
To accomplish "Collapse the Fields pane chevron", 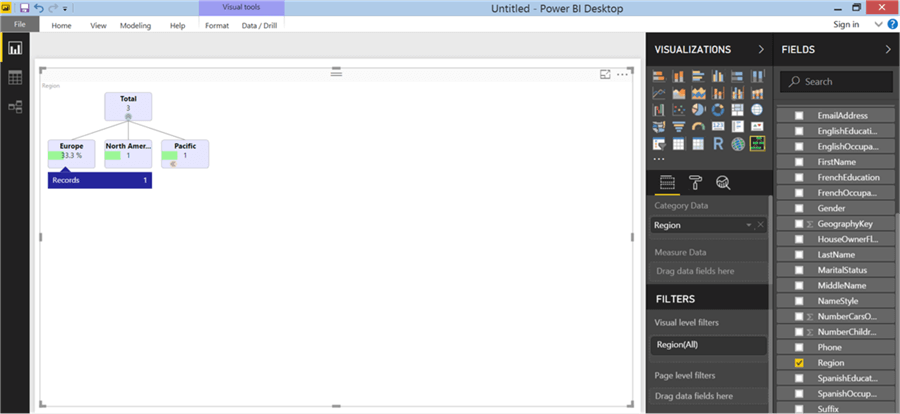I will pyautogui.click(x=888, y=49).
